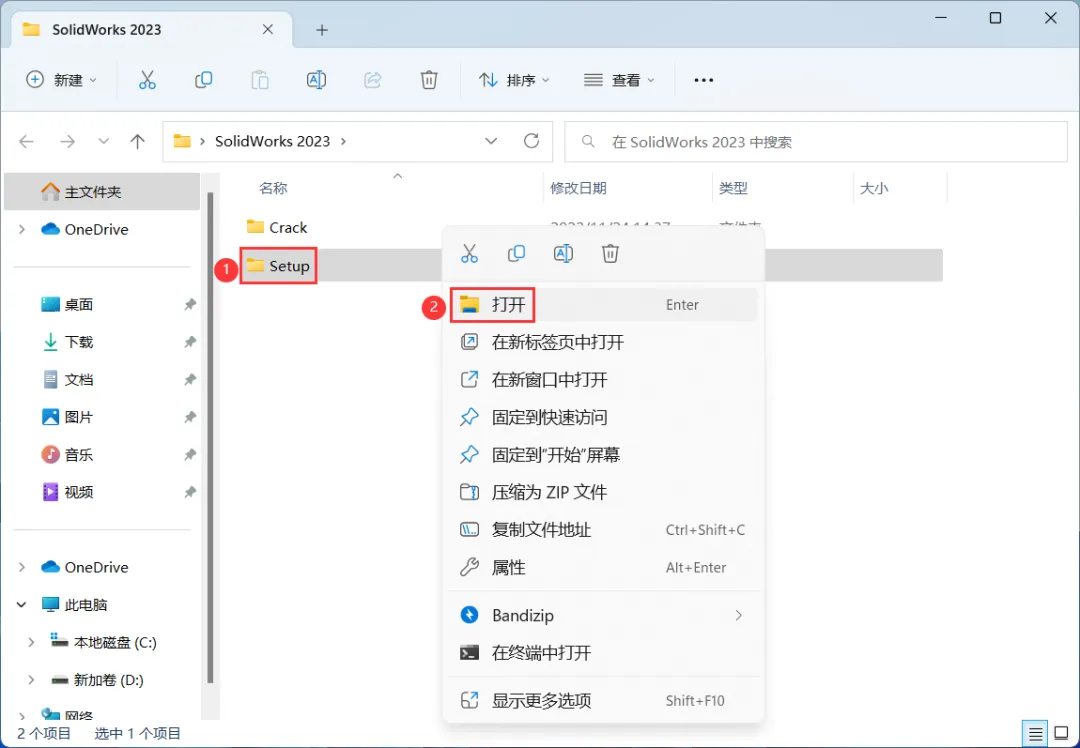Choose 固定到快速访问 from context menu
Viewport: 1080px width, 748px height.
coord(604,417)
